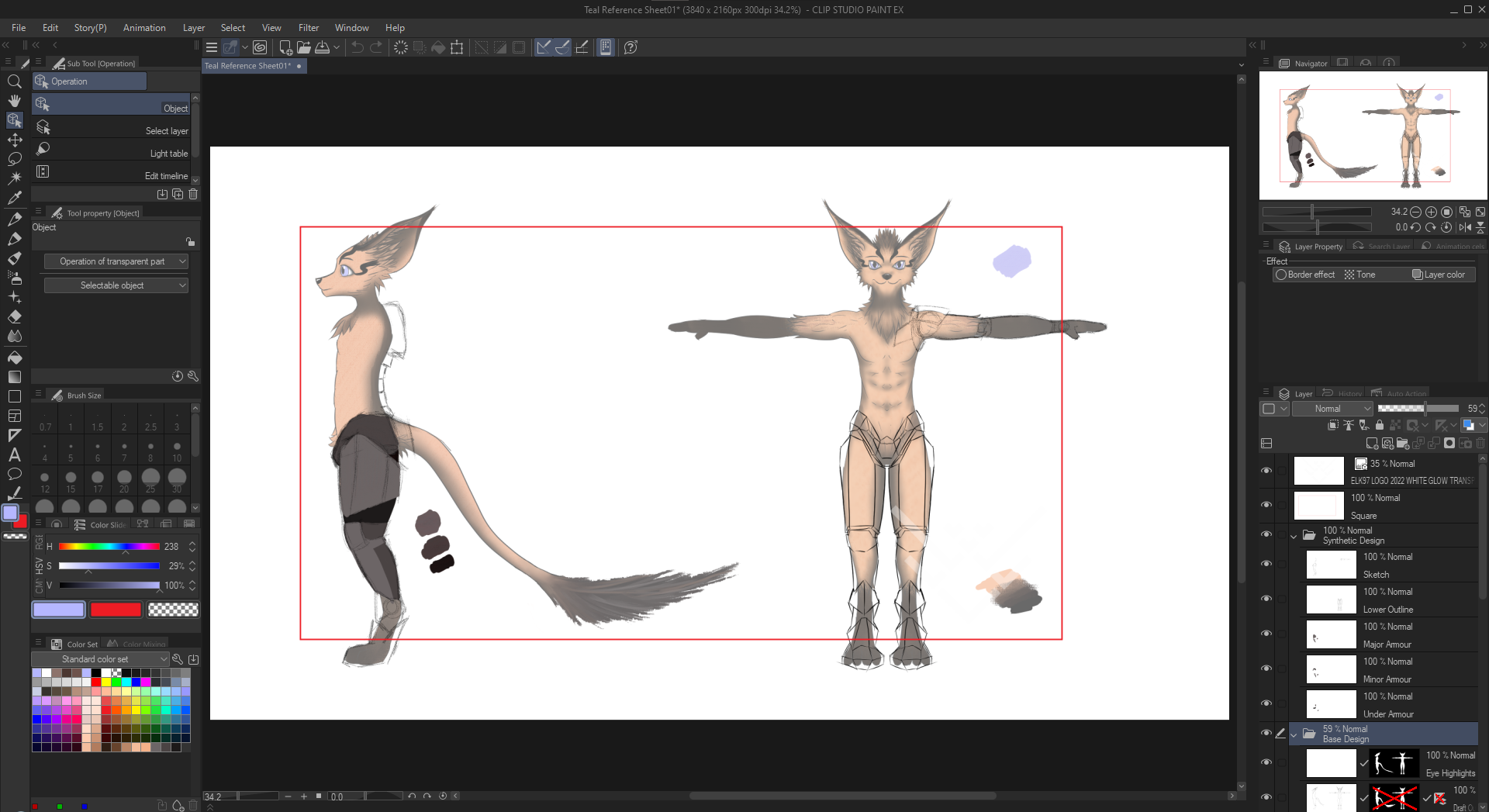The width and height of the screenshot is (1489, 812).
Task: Open the support help toolbar icon
Action: click(630, 47)
